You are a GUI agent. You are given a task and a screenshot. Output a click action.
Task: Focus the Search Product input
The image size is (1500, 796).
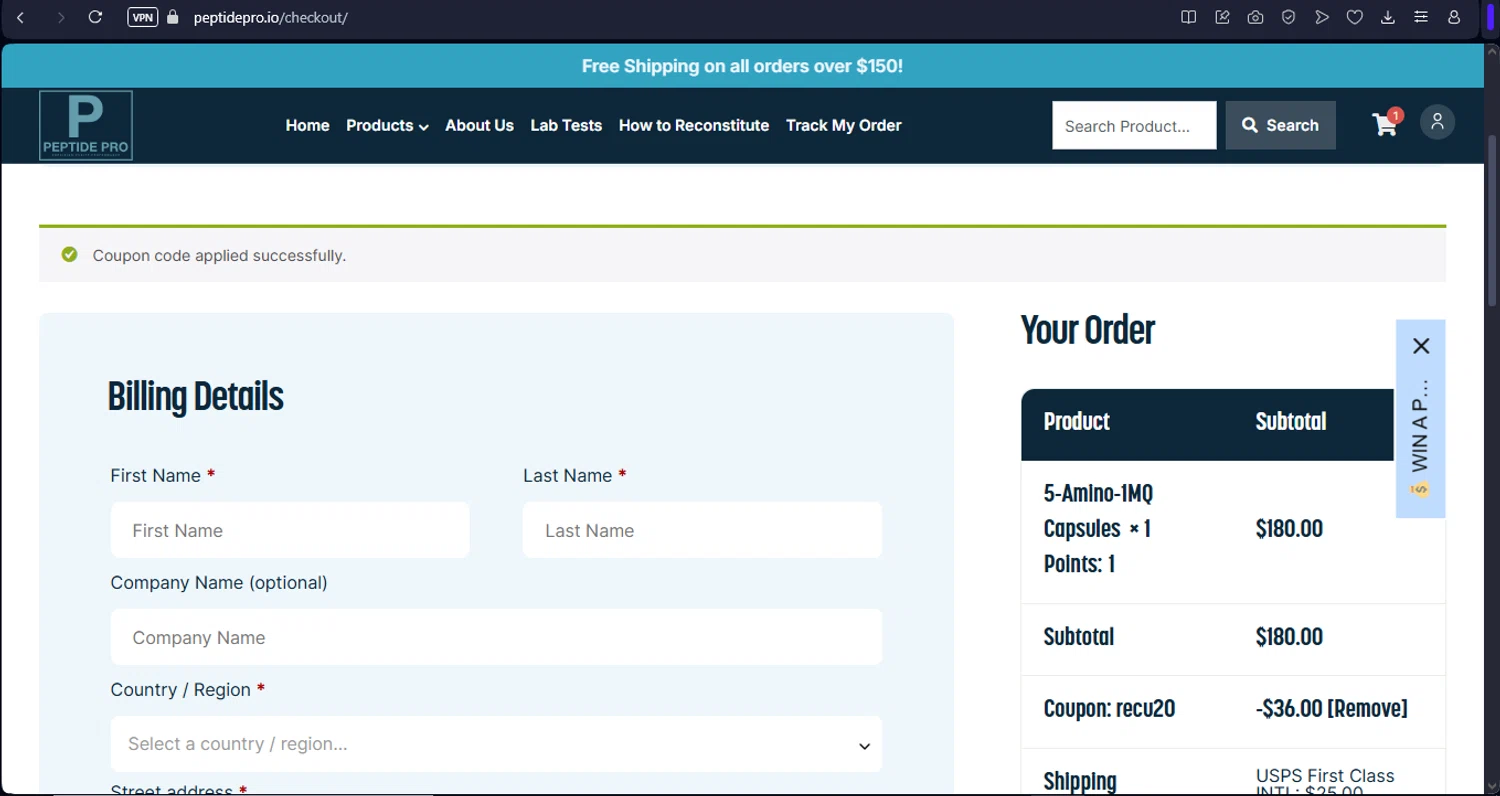(x=1134, y=125)
